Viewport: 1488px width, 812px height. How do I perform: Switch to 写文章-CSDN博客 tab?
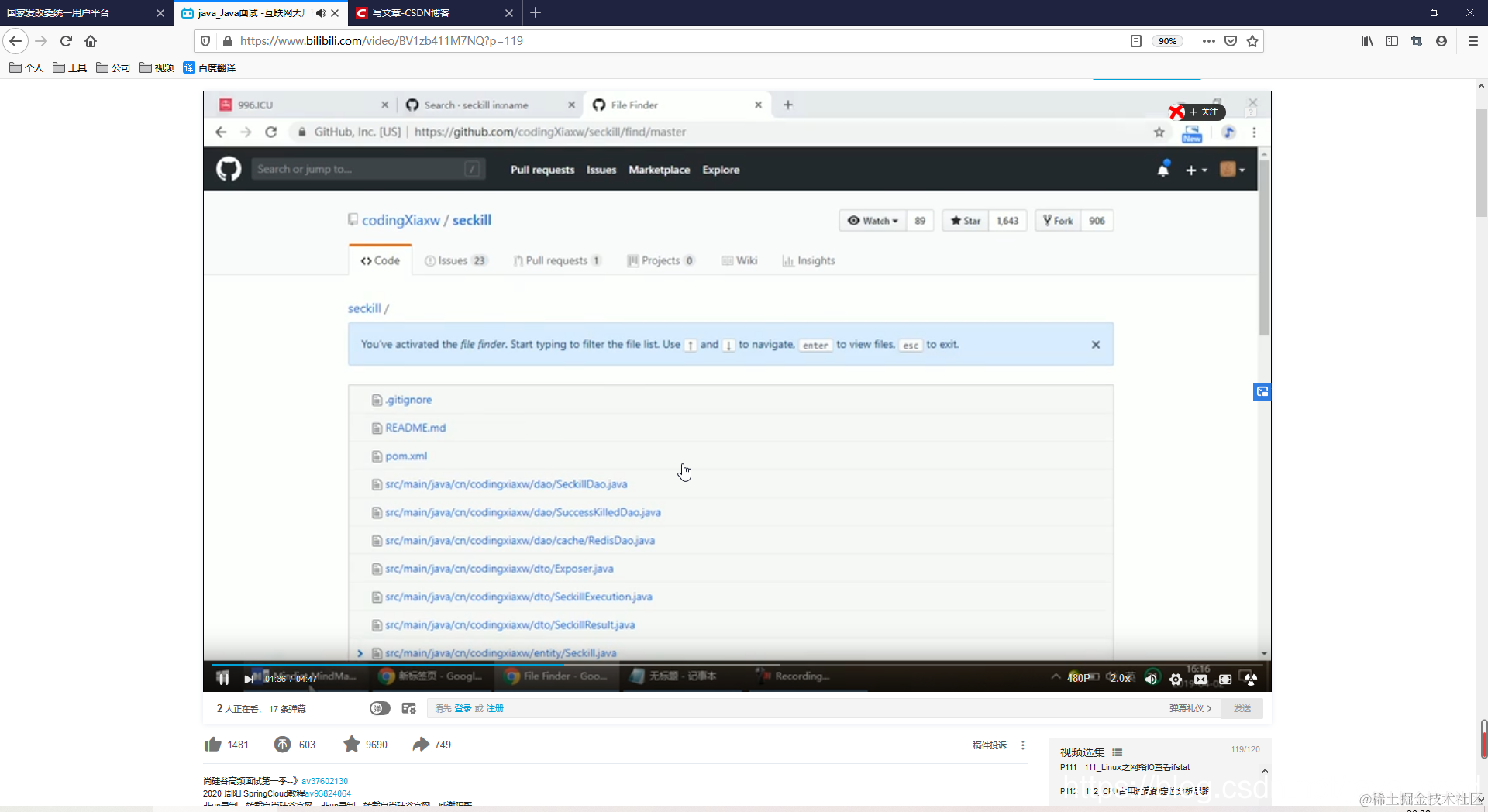coord(434,13)
